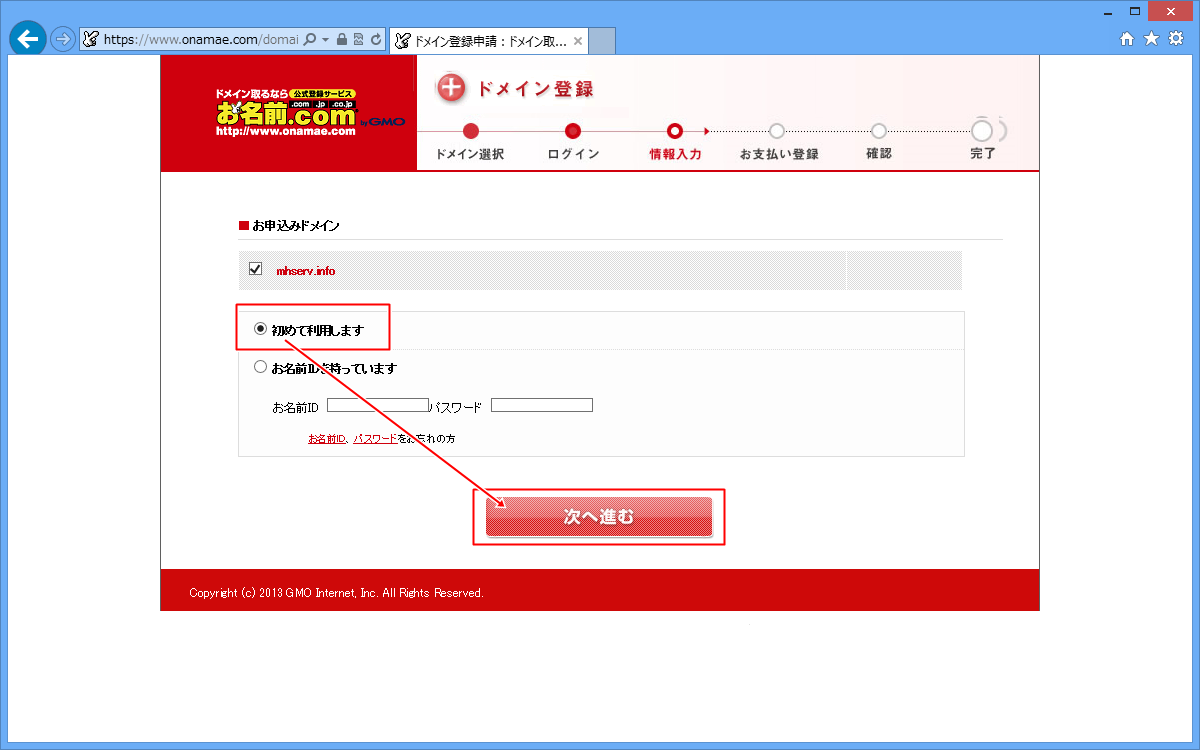Click the browser back arrow button
The image size is (1200, 750).
tap(27, 39)
